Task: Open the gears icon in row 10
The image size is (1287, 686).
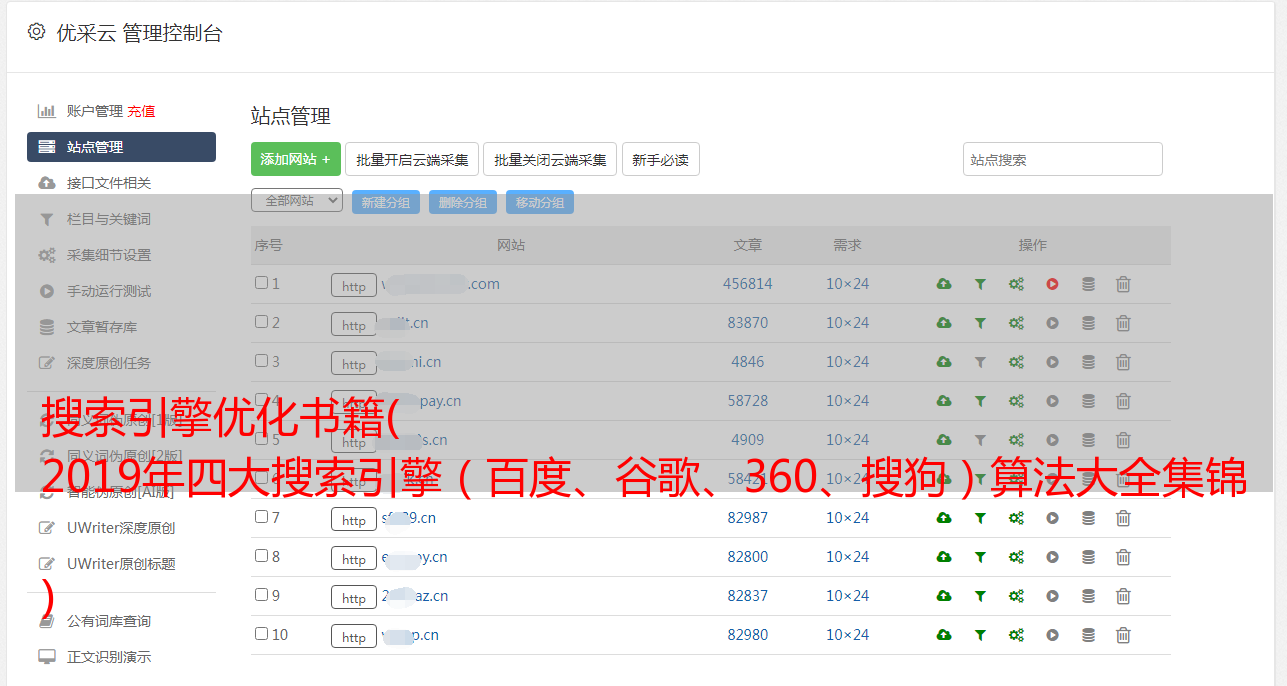Action: coord(1016,635)
